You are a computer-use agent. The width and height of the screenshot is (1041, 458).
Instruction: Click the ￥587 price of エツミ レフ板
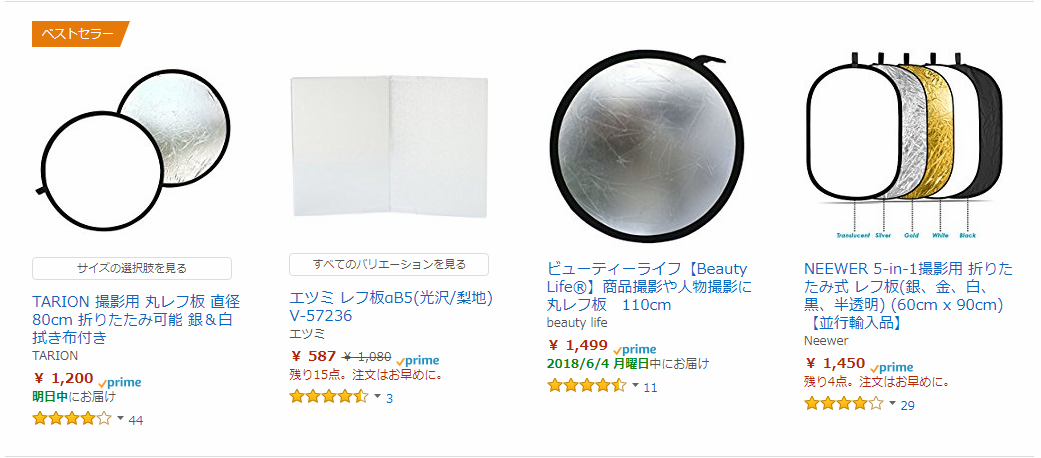tap(313, 356)
